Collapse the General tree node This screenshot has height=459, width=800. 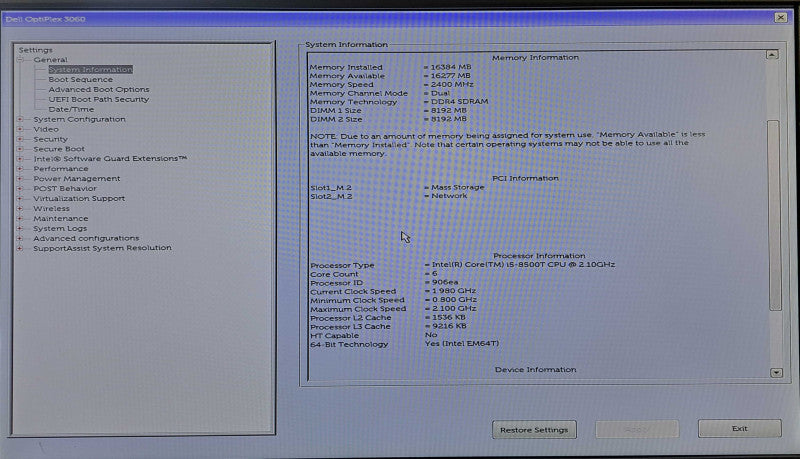click(x=20, y=60)
